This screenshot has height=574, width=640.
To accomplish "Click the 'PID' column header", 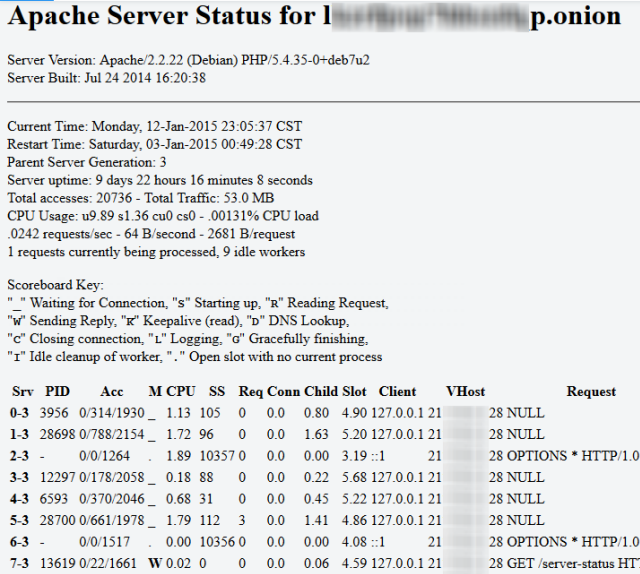I will [57, 392].
